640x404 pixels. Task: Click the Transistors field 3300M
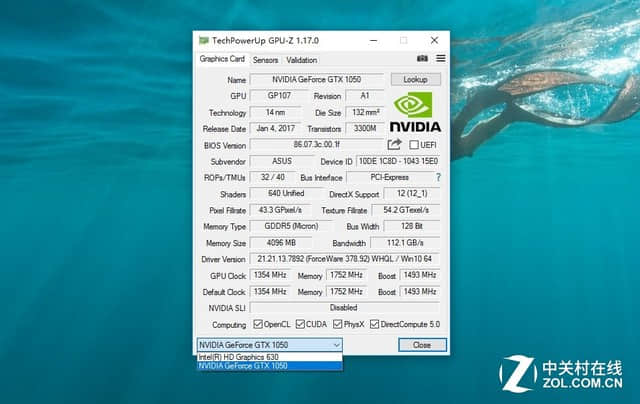(x=365, y=129)
